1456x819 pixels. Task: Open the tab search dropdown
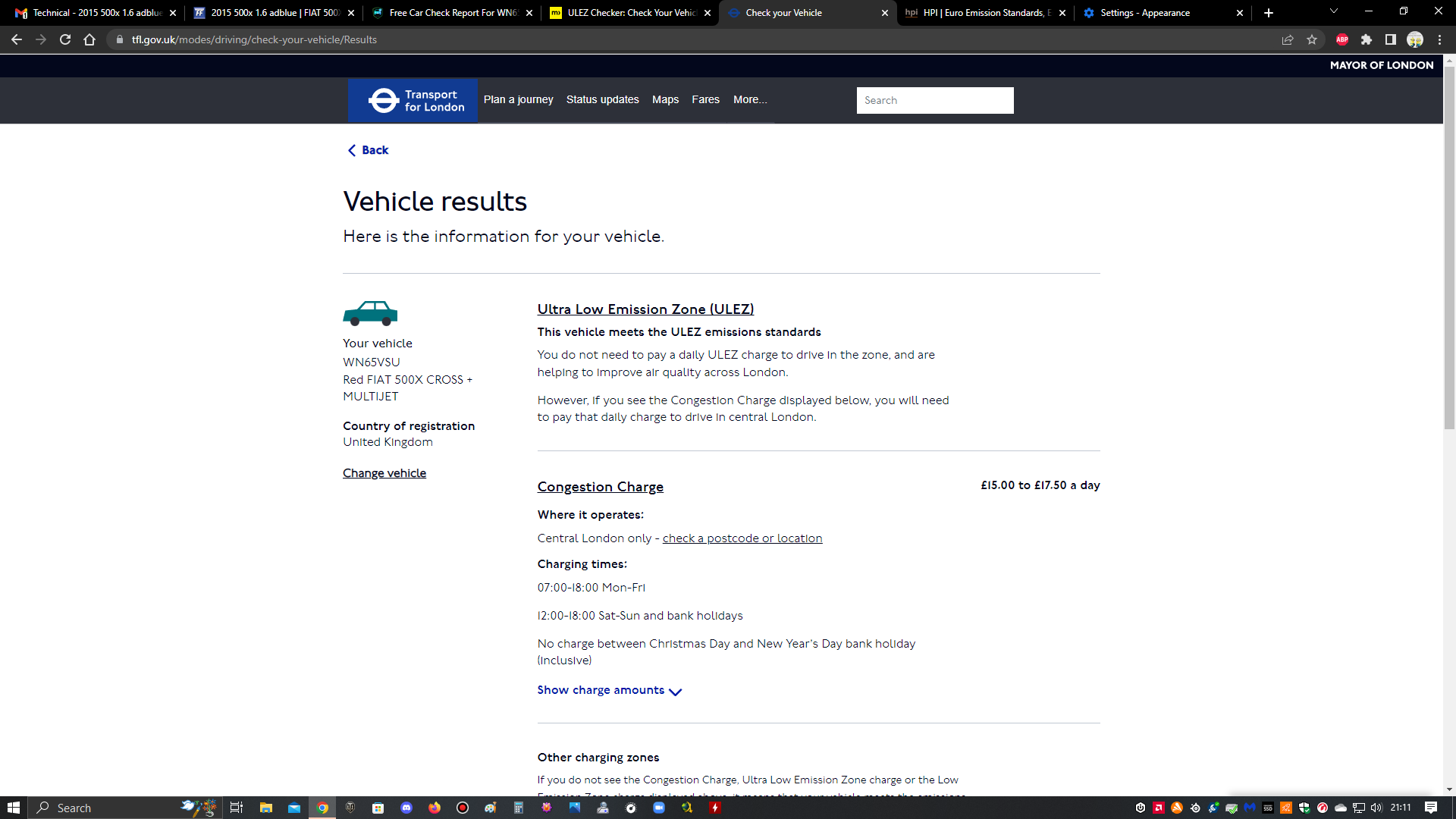point(1334,11)
